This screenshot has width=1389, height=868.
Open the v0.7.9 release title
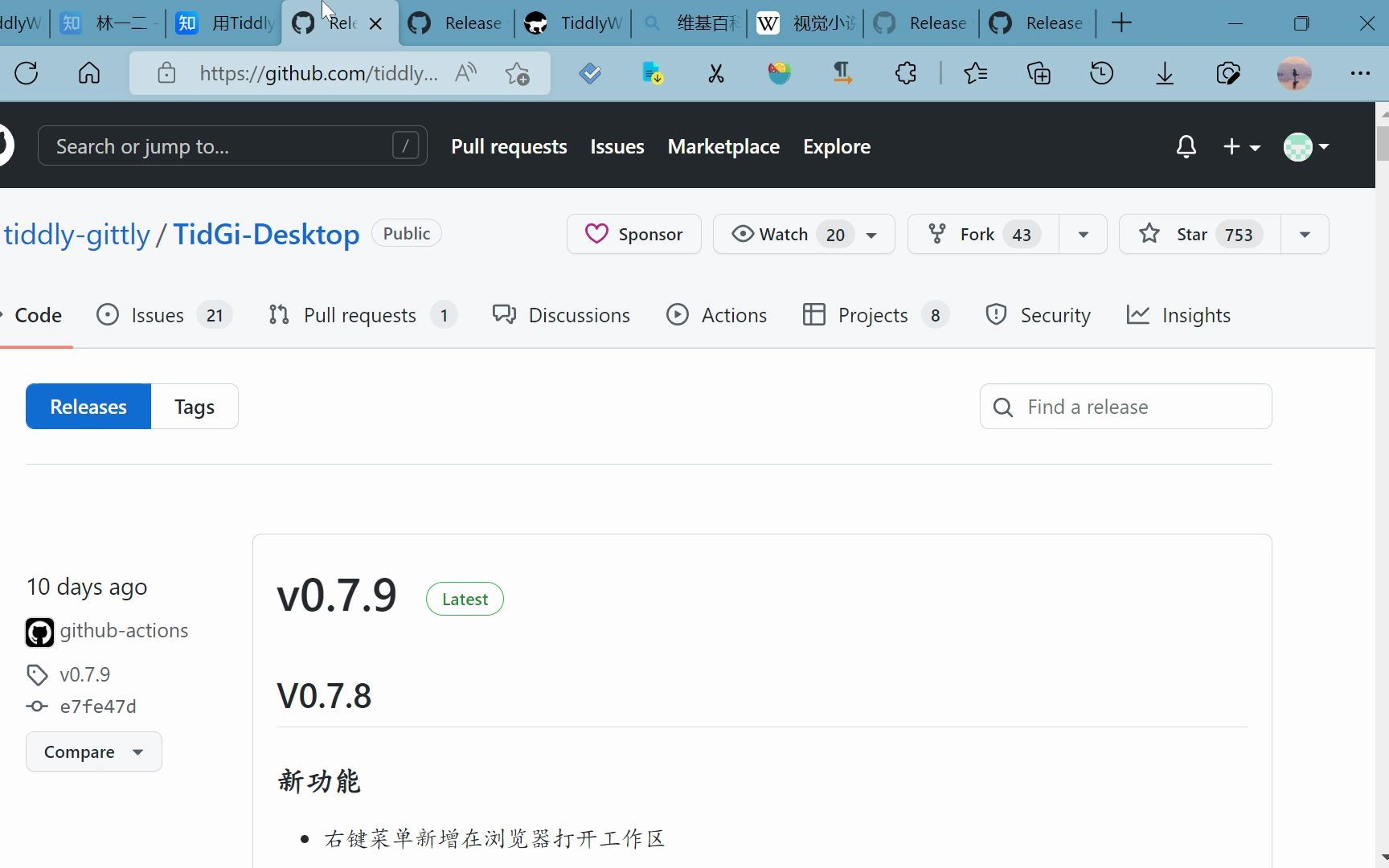pos(337,596)
